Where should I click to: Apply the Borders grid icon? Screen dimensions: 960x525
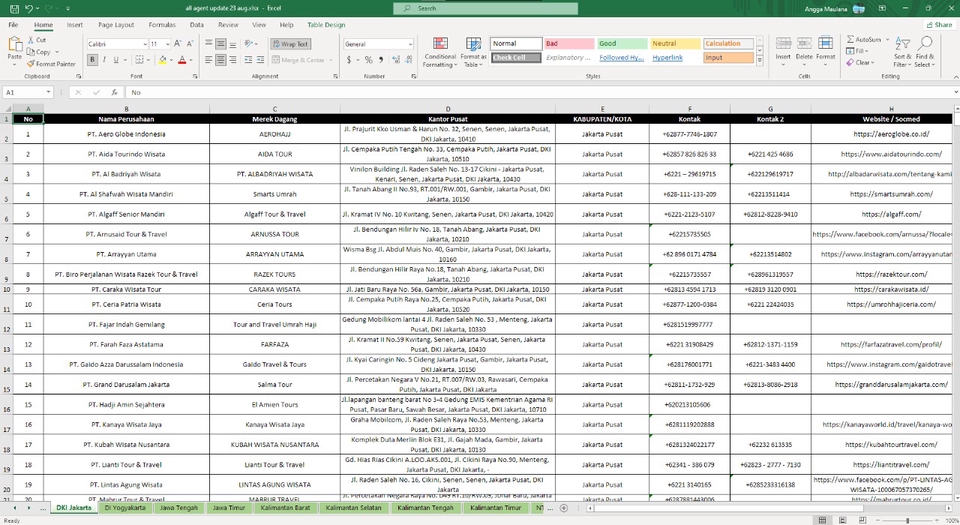pyautogui.click(x=140, y=60)
